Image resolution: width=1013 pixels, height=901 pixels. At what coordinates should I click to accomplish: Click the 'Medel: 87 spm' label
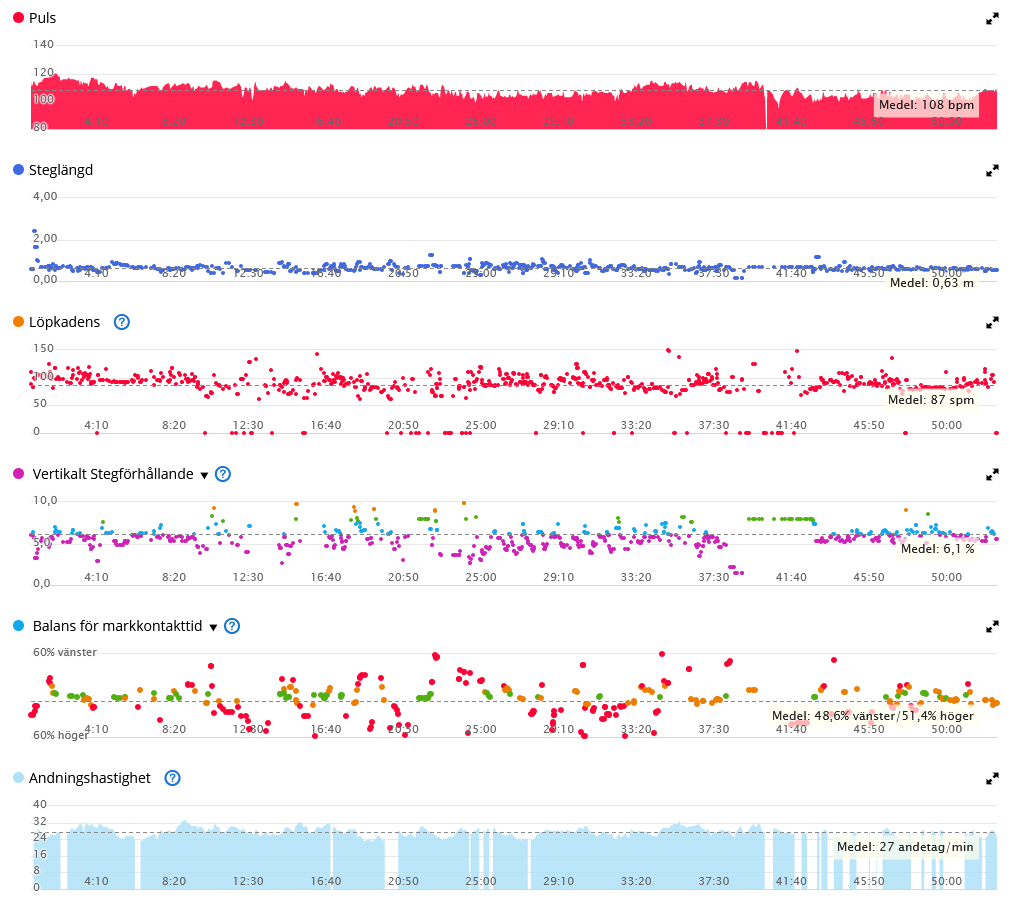930,400
